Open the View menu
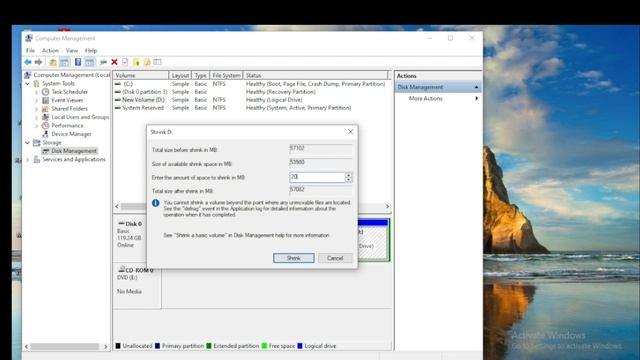 [72, 51]
